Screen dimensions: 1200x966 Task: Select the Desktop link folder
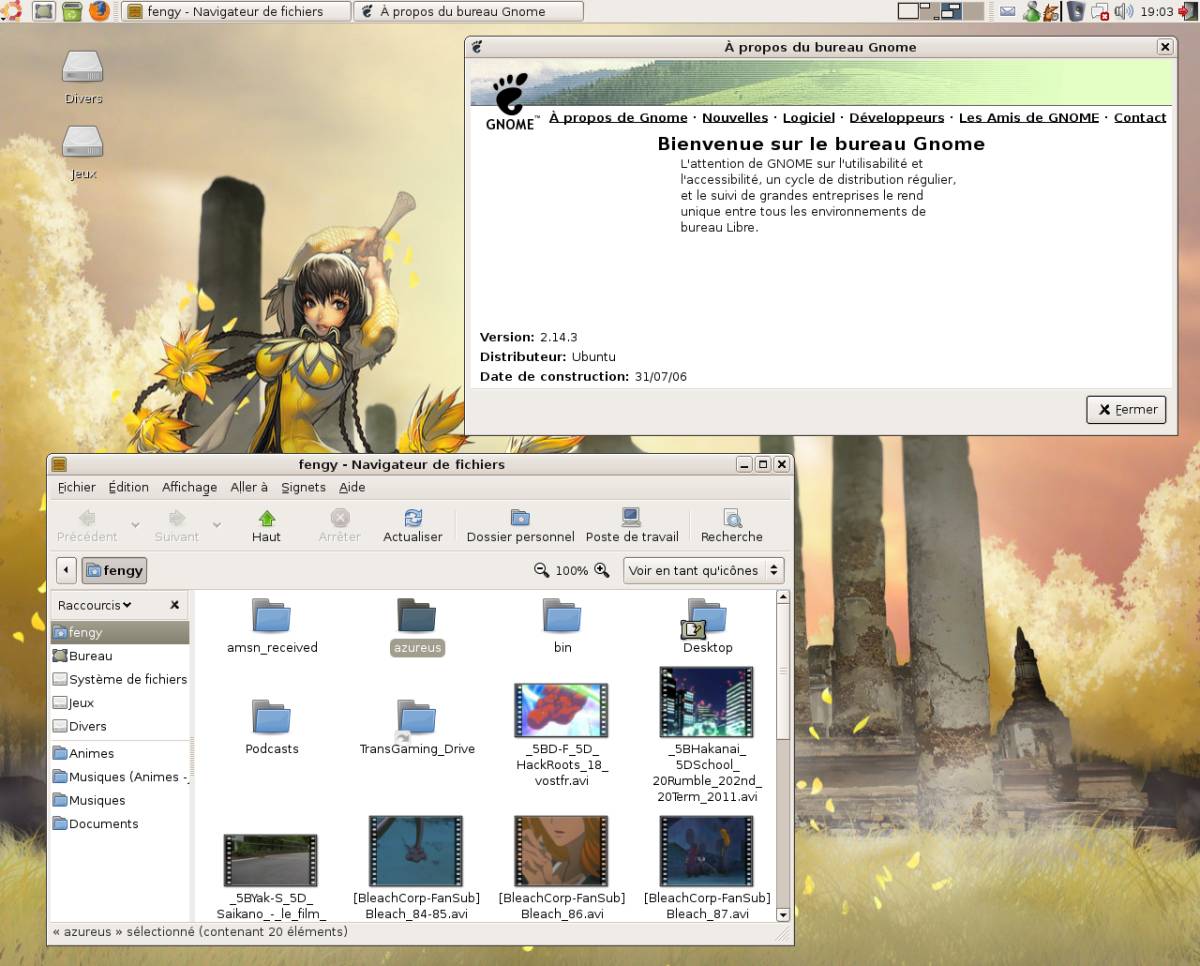[707, 626]
